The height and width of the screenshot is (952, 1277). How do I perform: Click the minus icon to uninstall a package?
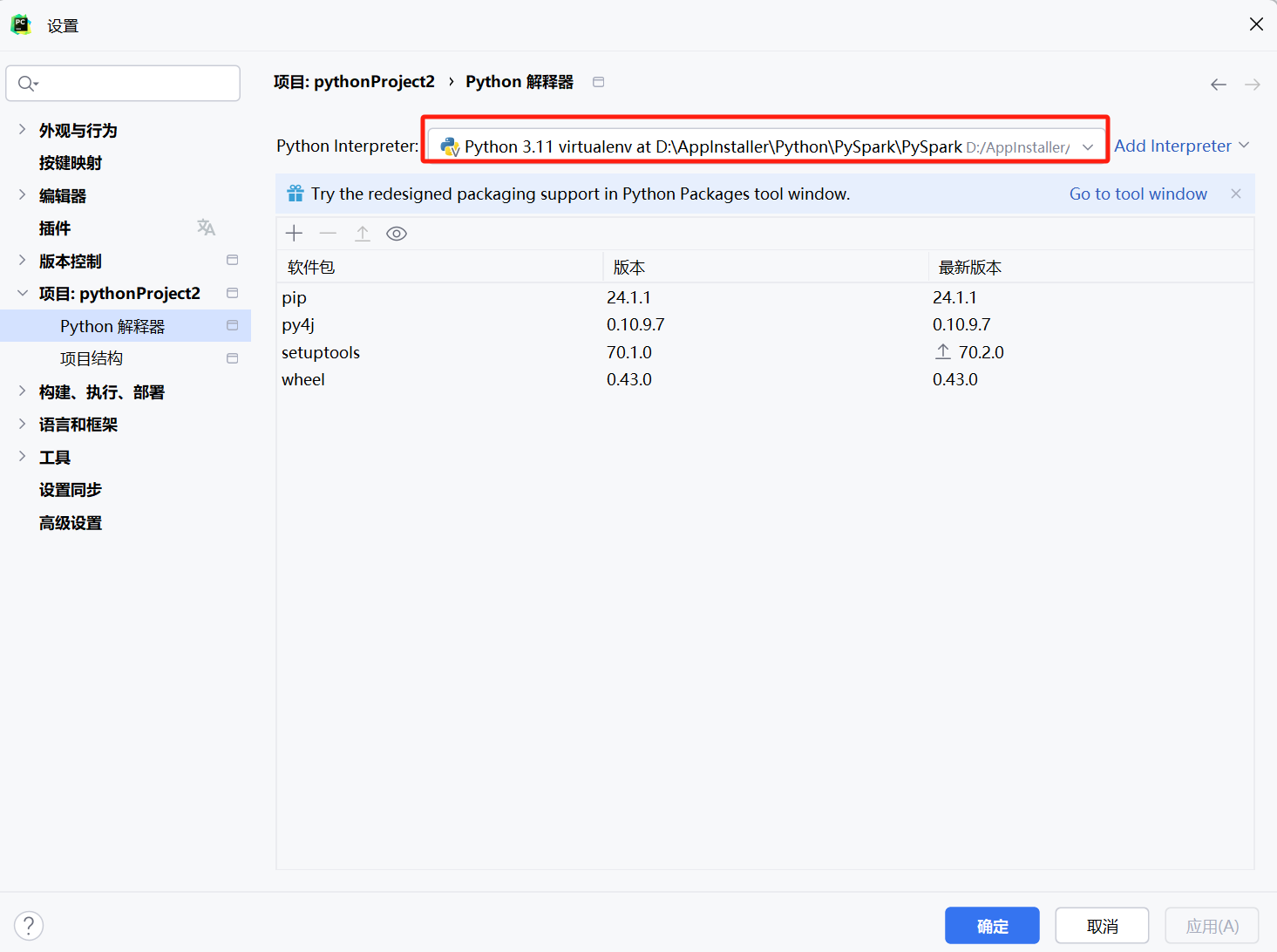click(328, 233)
